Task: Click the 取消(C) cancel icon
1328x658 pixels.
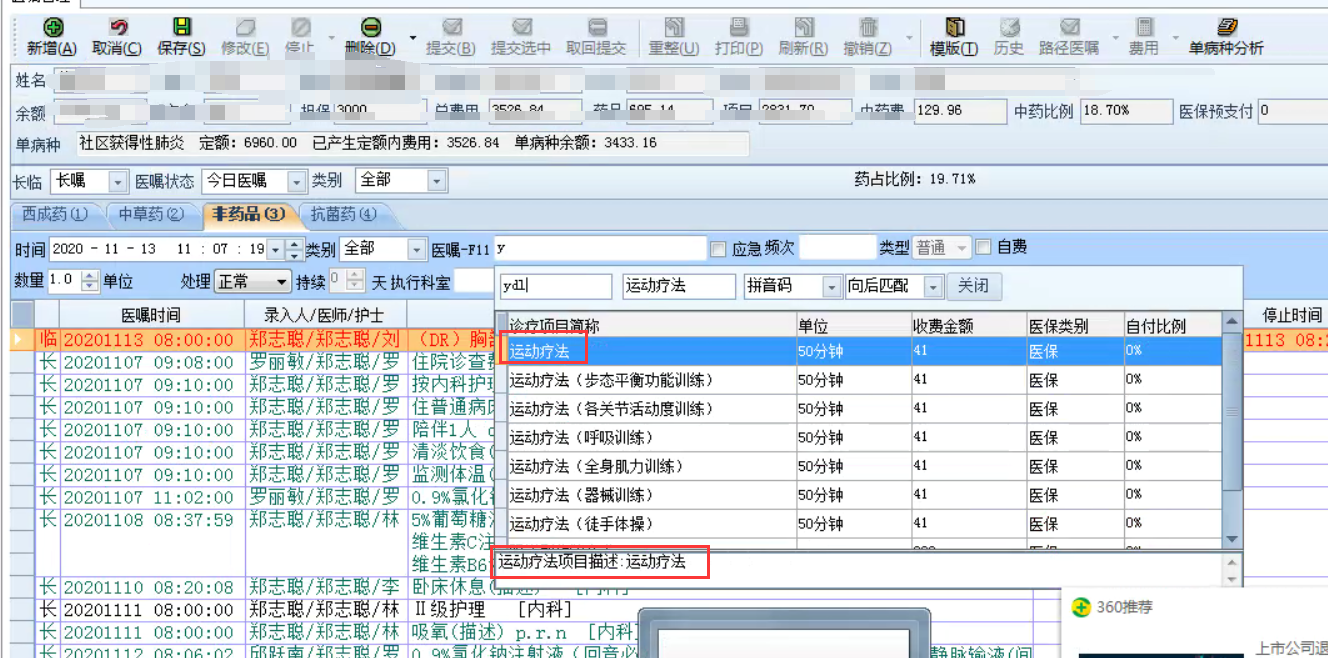Action: coord(117,29)
